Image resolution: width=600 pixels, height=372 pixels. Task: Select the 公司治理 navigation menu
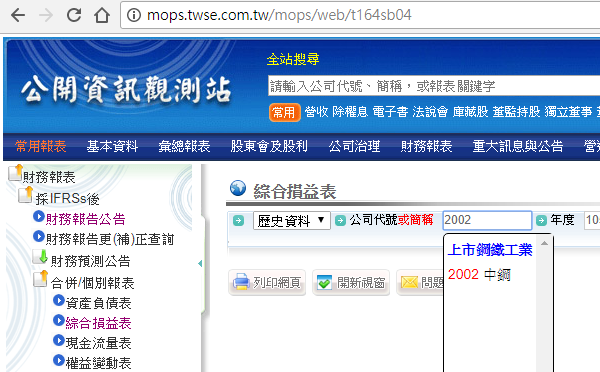[354, 146]
